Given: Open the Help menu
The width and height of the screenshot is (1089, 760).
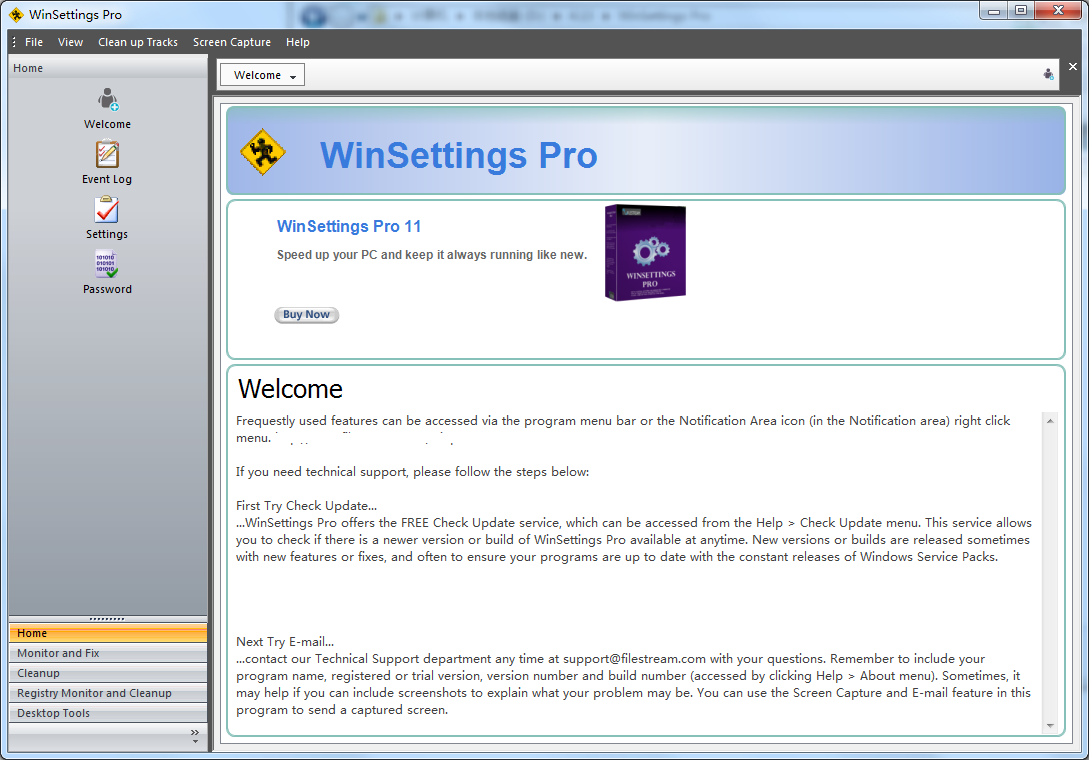Looking at the screenshot, I should tap(298, 42).
